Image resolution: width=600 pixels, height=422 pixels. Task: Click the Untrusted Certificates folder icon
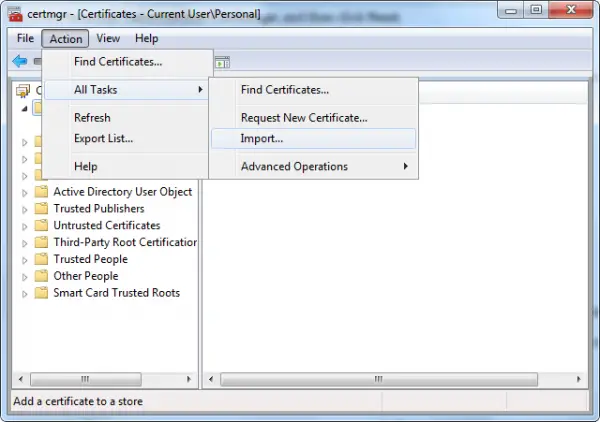pyautogui.click(x=41, y=225)
